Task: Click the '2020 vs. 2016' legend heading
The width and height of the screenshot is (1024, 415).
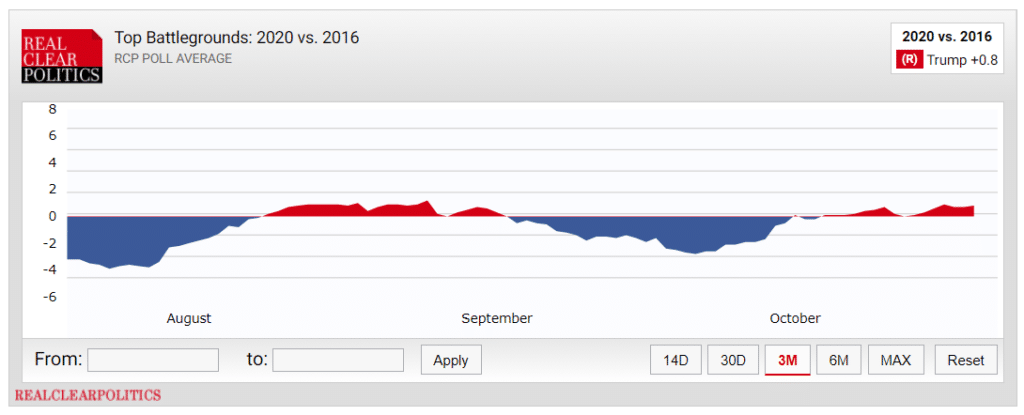Action: [947, 37]
